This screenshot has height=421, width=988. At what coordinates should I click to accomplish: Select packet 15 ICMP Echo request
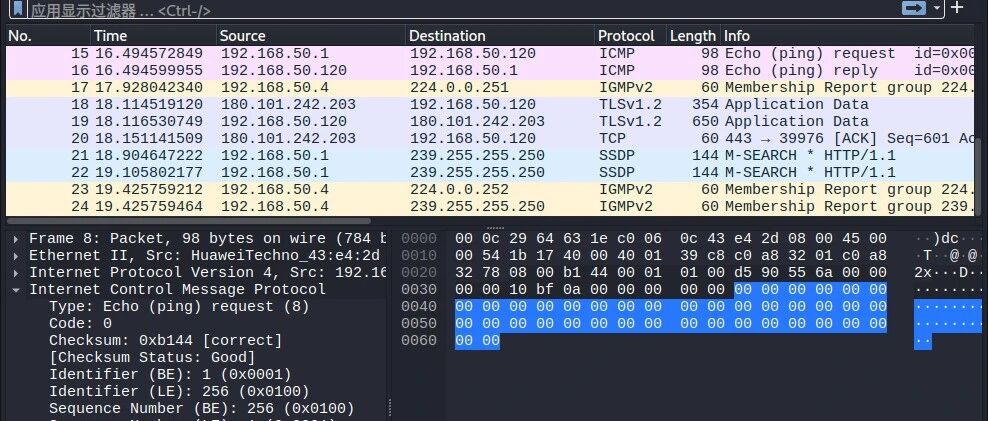[490, 54]
